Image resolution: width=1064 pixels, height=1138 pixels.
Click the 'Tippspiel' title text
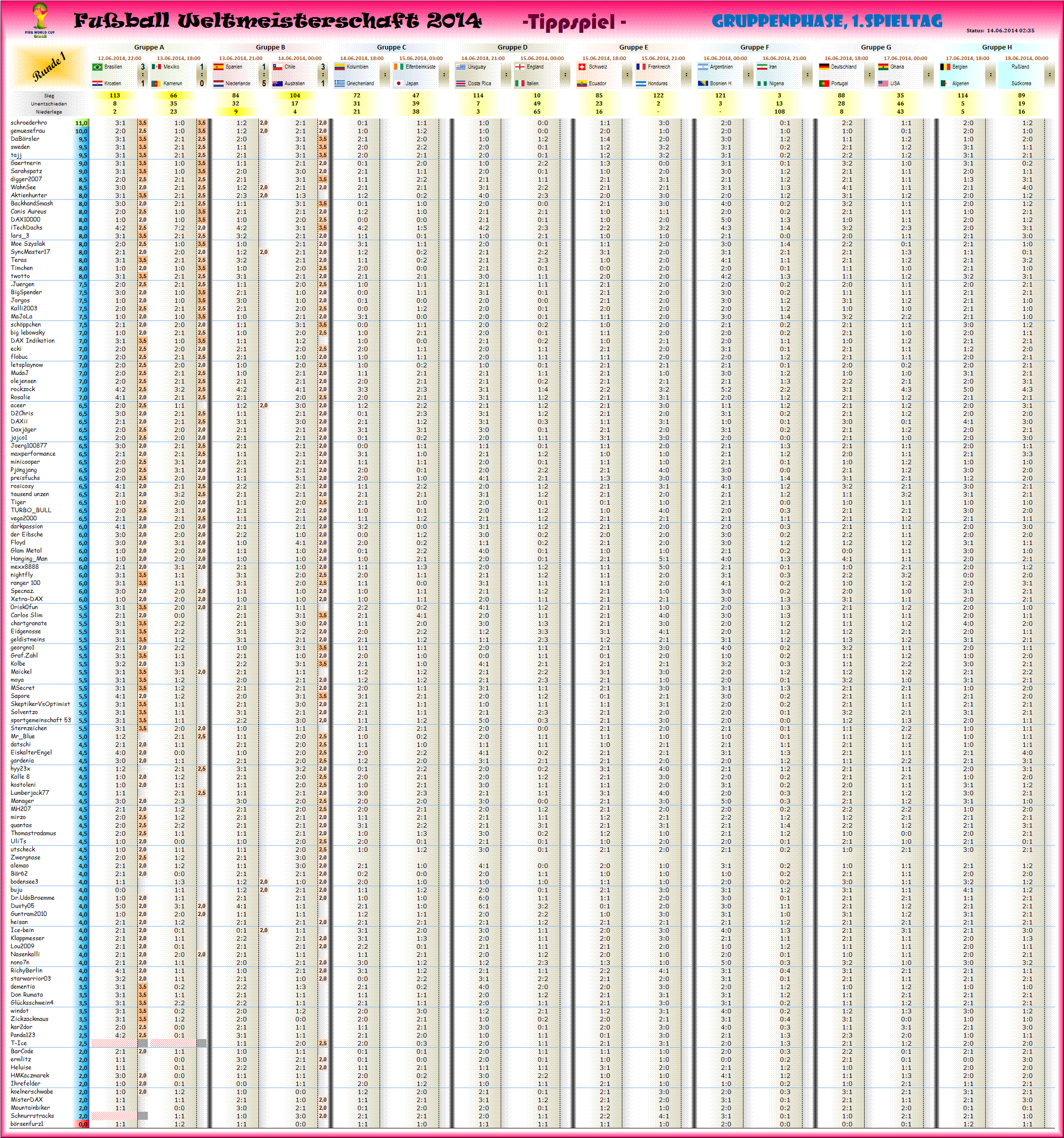574,22
